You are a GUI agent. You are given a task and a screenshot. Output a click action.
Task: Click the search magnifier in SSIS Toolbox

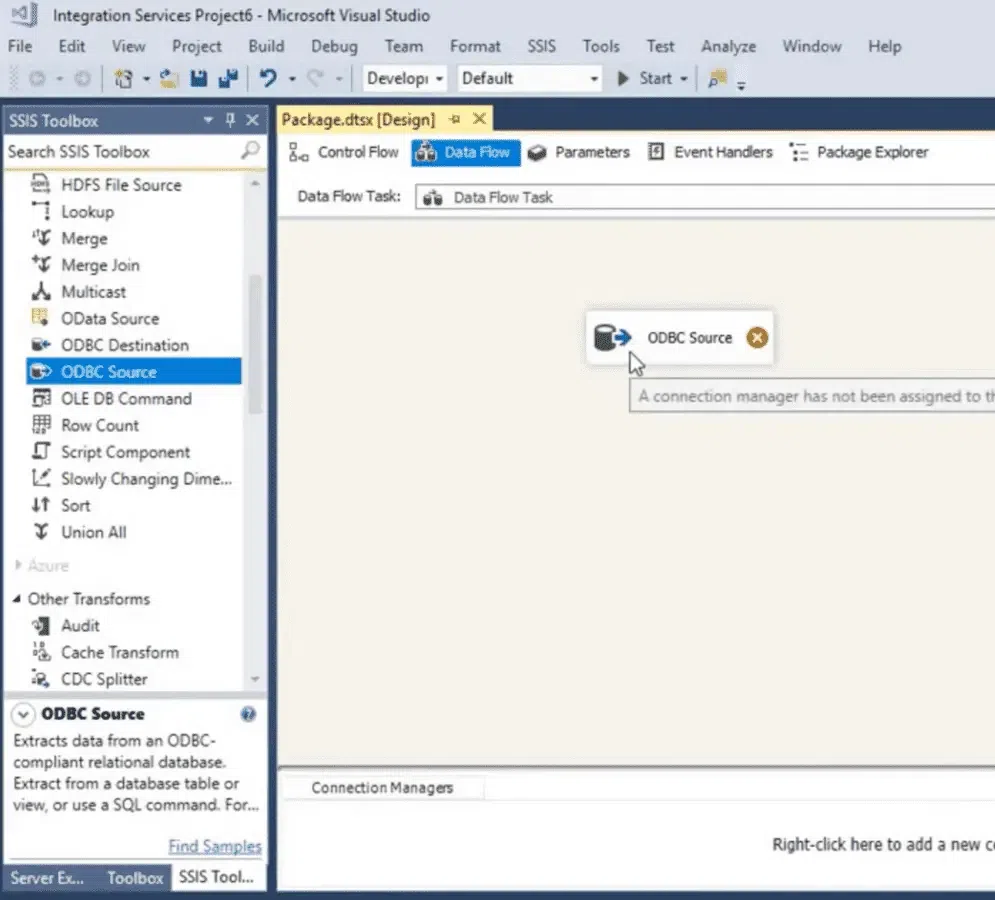tap(250, 151)
